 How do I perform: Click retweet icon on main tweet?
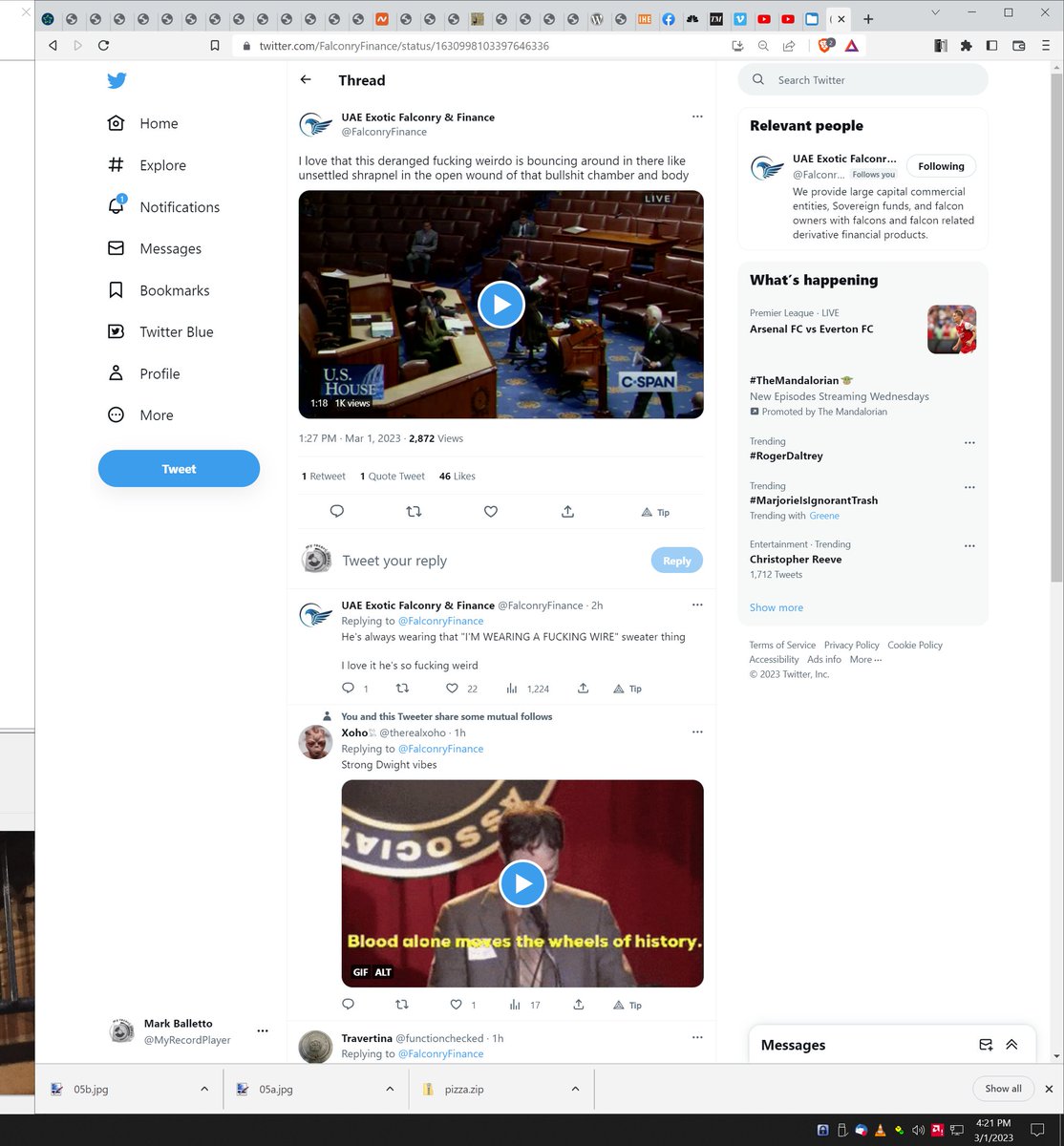414,512
